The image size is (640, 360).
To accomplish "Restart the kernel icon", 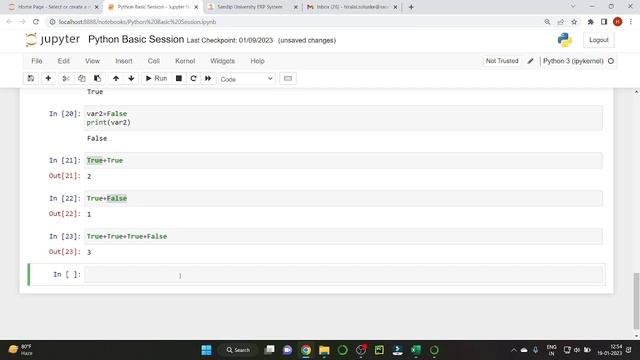I will (193, 78).
